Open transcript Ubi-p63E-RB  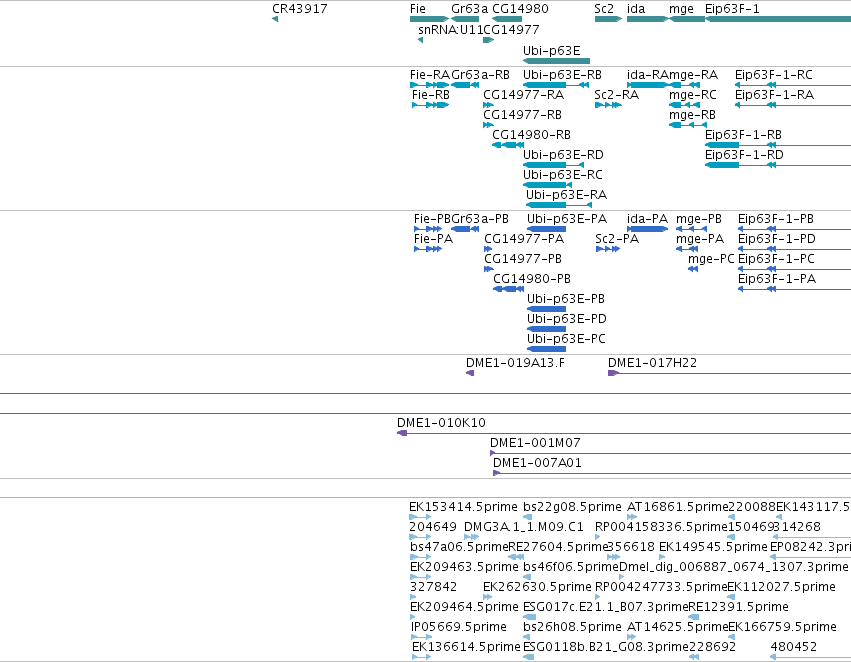pyautogui.click(x=556, y=85)
